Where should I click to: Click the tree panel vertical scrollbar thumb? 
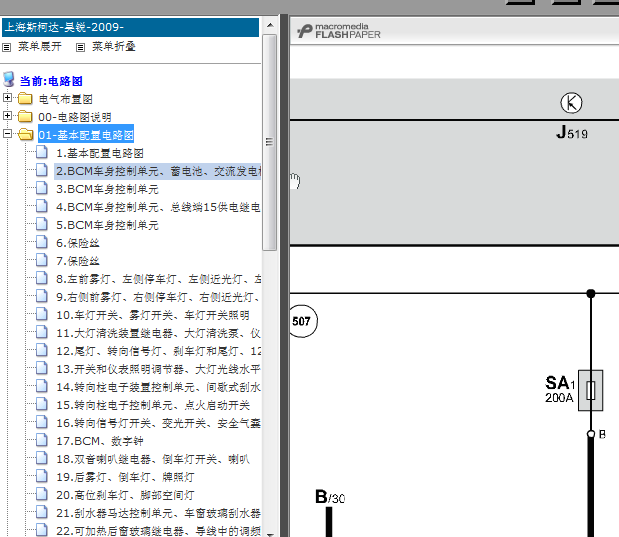pyautogui.click(x=270, y=142)
